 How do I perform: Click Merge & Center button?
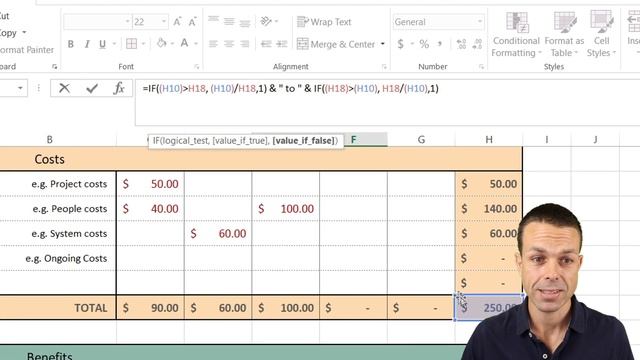(336, 44)
